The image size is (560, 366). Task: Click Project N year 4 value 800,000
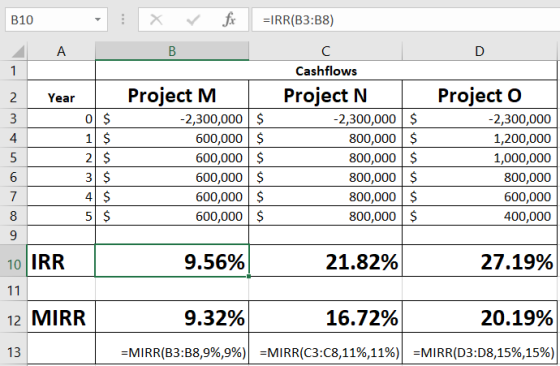pyautogui.click(x=325, y=196)
